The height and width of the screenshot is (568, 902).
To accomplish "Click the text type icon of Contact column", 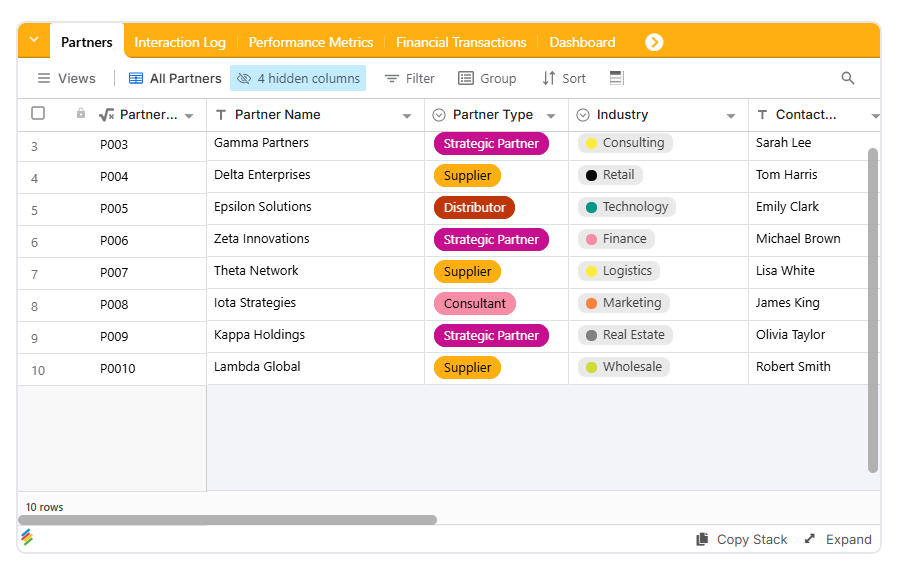I will coord(762,115).
